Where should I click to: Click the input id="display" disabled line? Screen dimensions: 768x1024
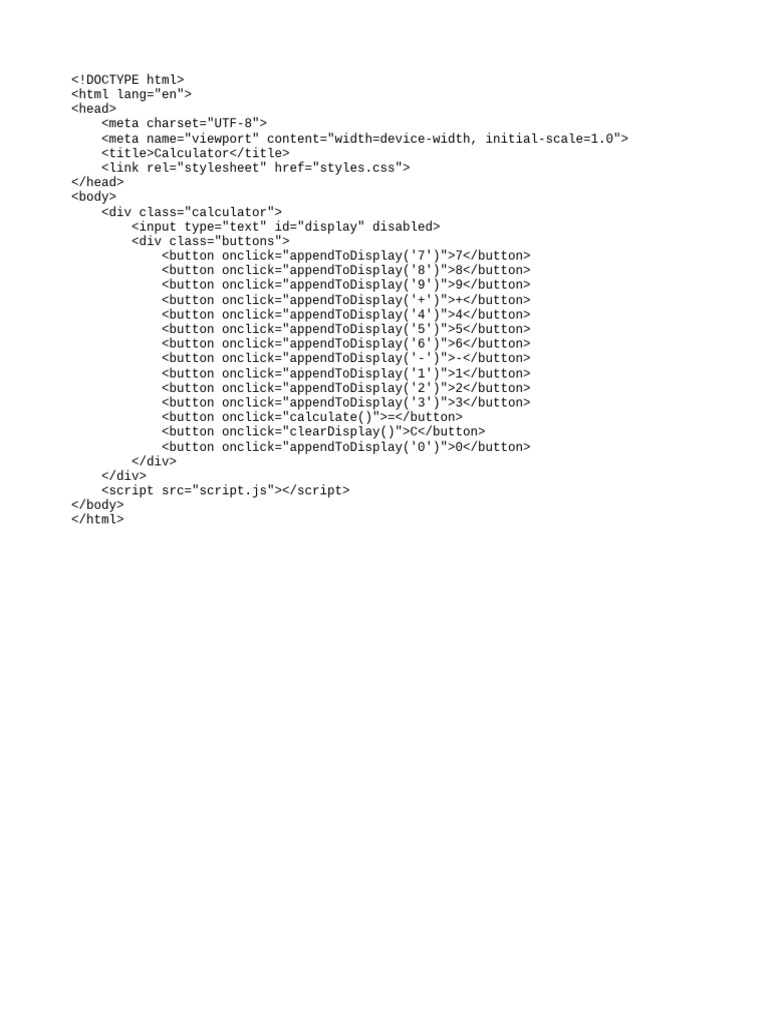pyautogui.click(x=285, y=227)
